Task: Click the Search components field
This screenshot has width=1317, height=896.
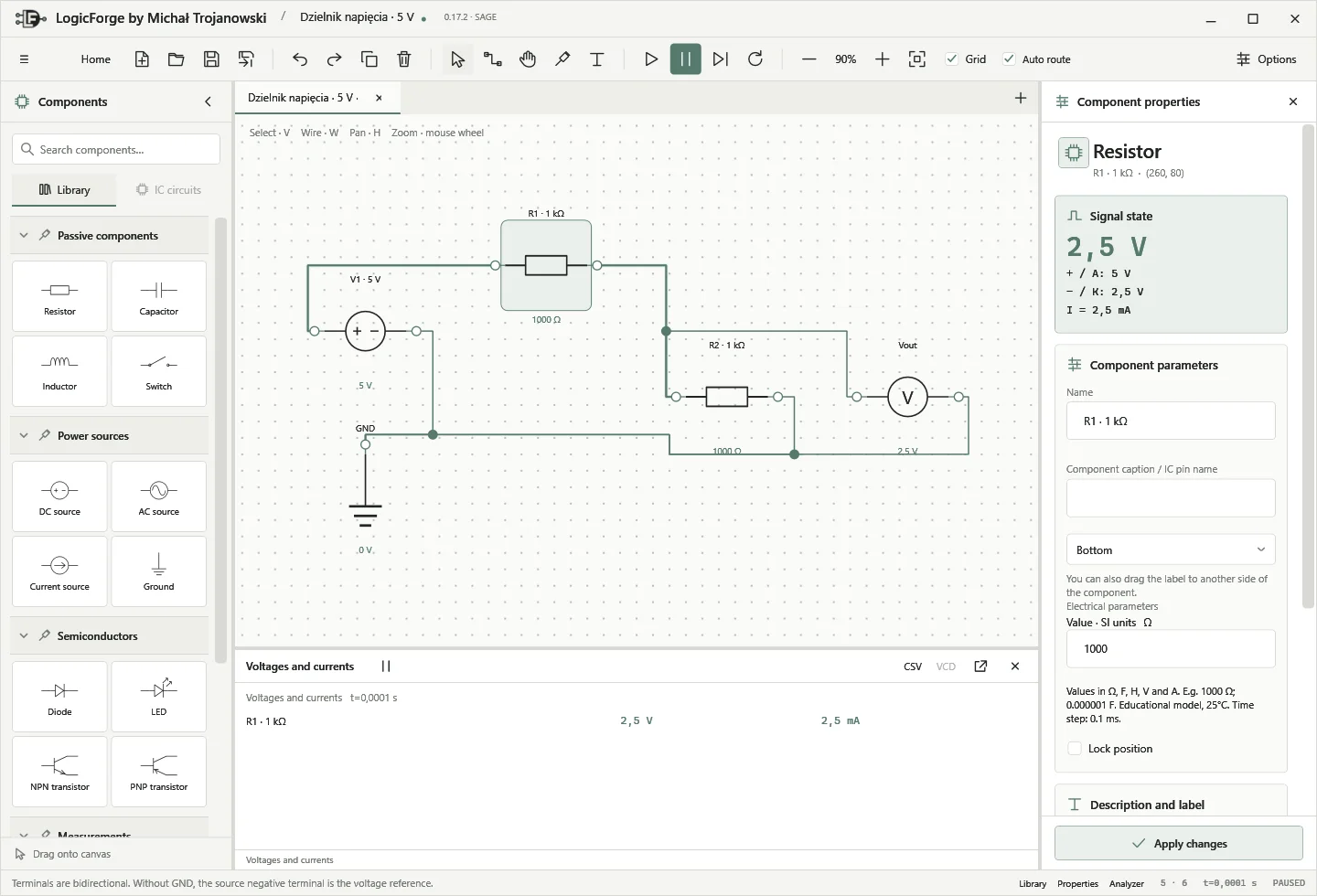Action: (x=116, y=150)
